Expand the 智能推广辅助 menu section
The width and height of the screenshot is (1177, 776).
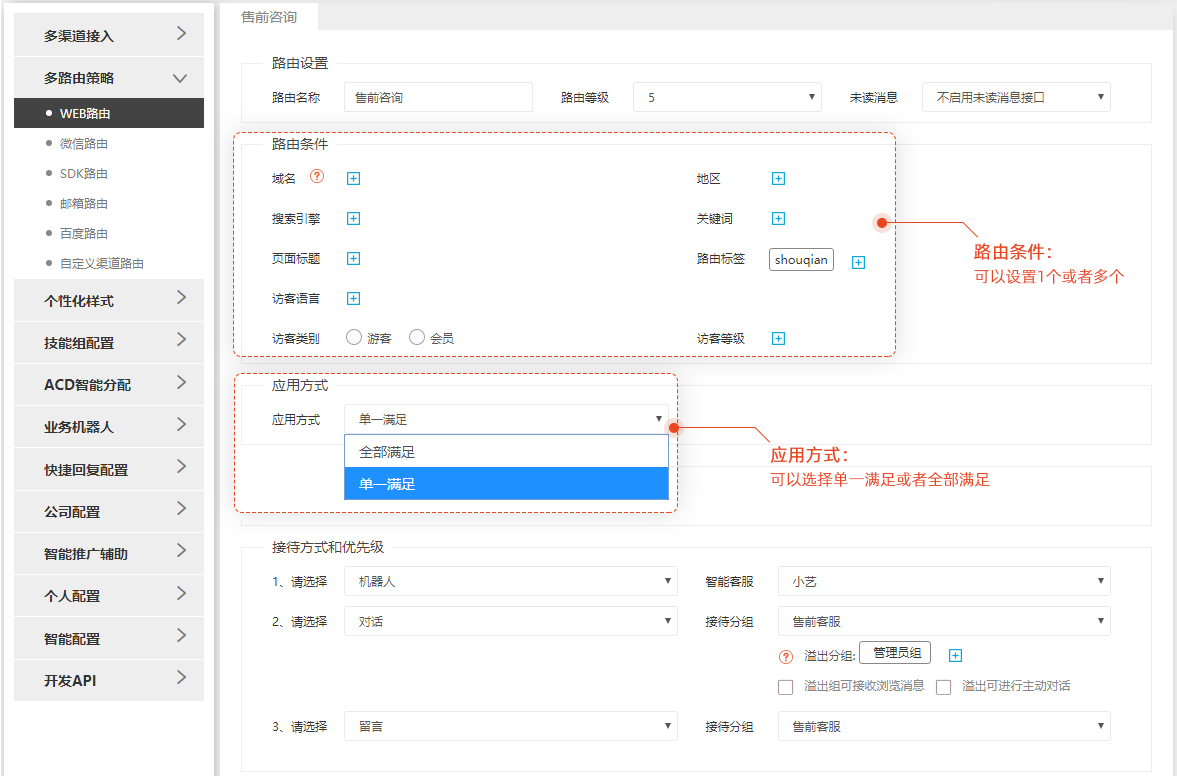[x=109, y=553]
